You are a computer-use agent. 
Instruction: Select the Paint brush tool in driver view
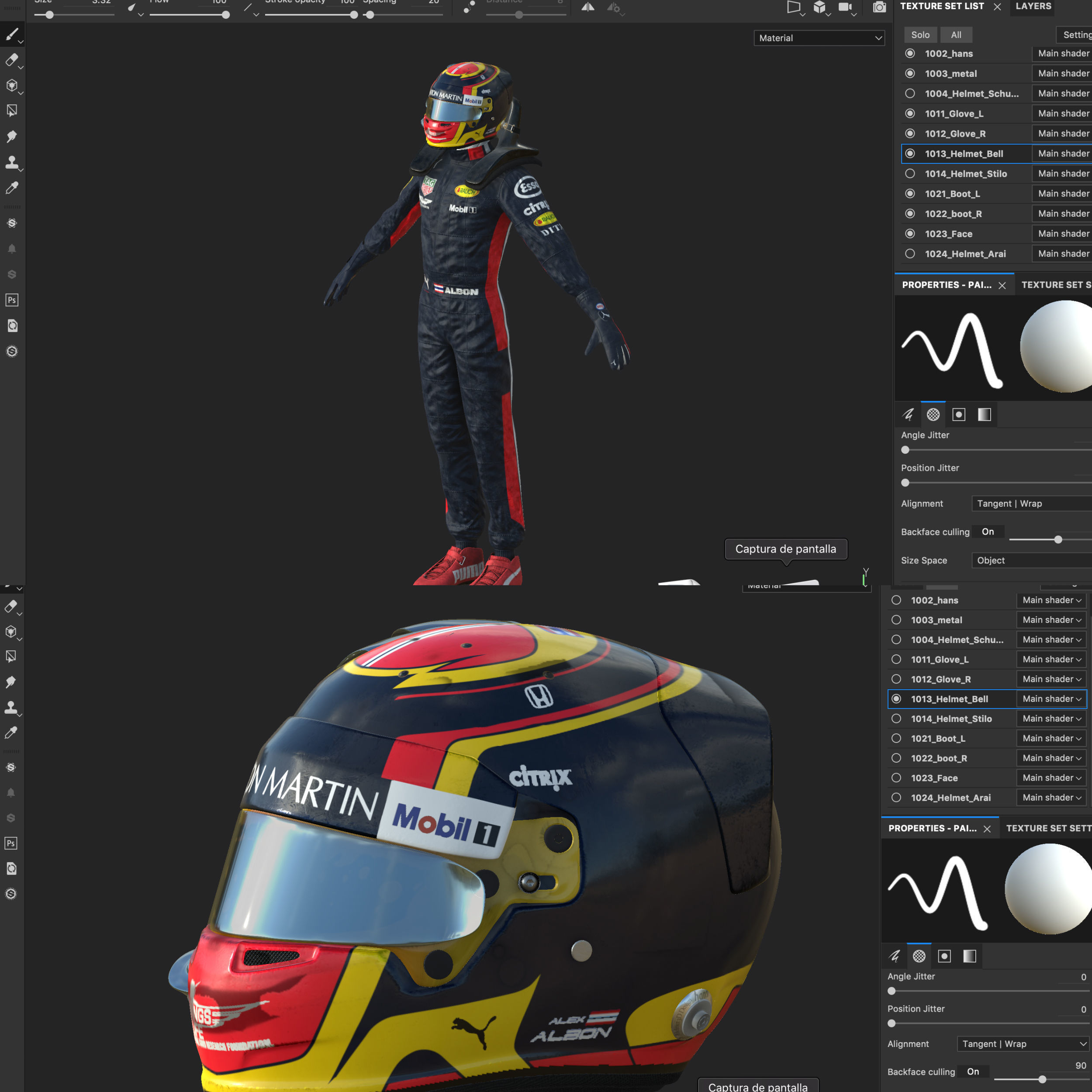click(x=12, y=35)
